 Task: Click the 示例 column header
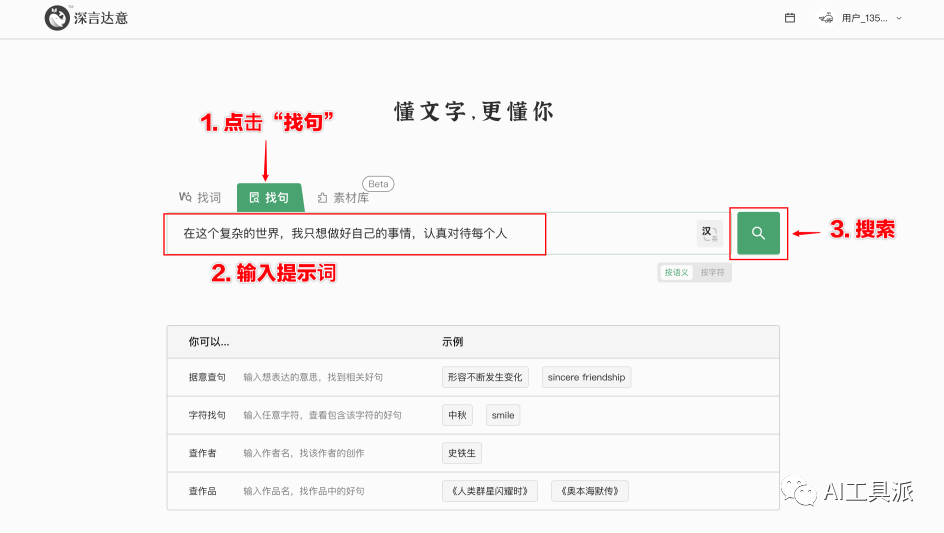pos(453,342)
